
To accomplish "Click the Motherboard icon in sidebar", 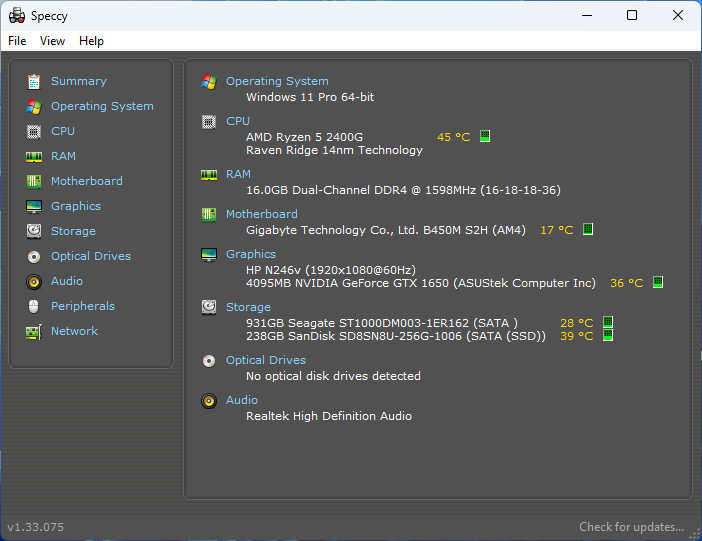I will pyautogui.click(x=34, y=181).
